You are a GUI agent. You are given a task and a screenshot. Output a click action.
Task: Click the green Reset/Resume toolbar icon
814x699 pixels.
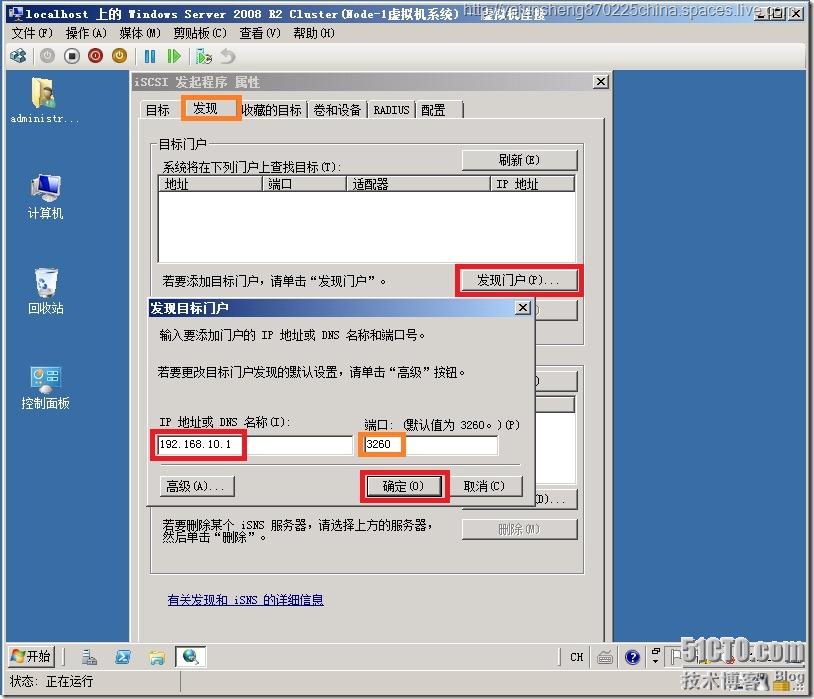(x=174, y=56)
